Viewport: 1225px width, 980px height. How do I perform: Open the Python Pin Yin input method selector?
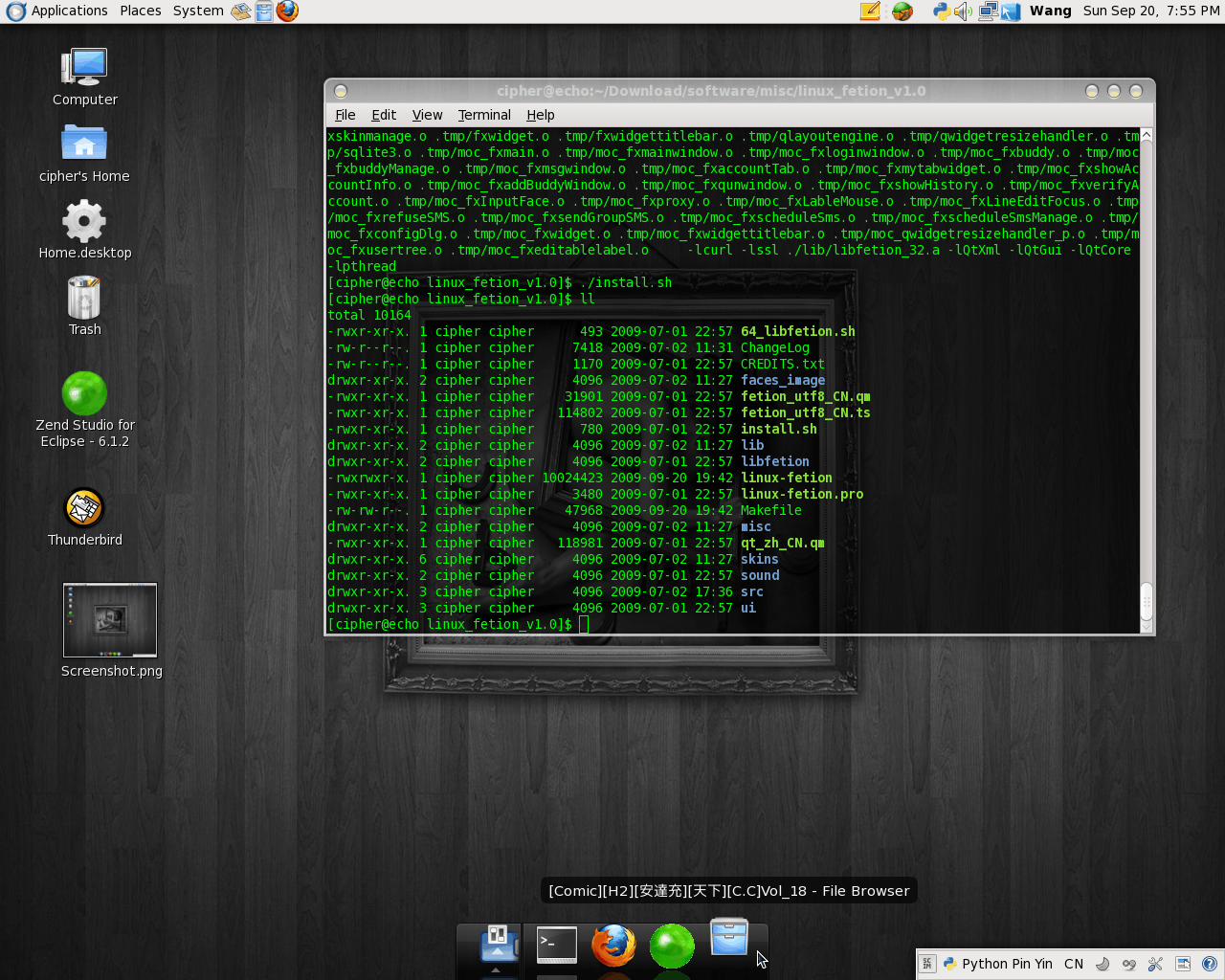point(998,964)
